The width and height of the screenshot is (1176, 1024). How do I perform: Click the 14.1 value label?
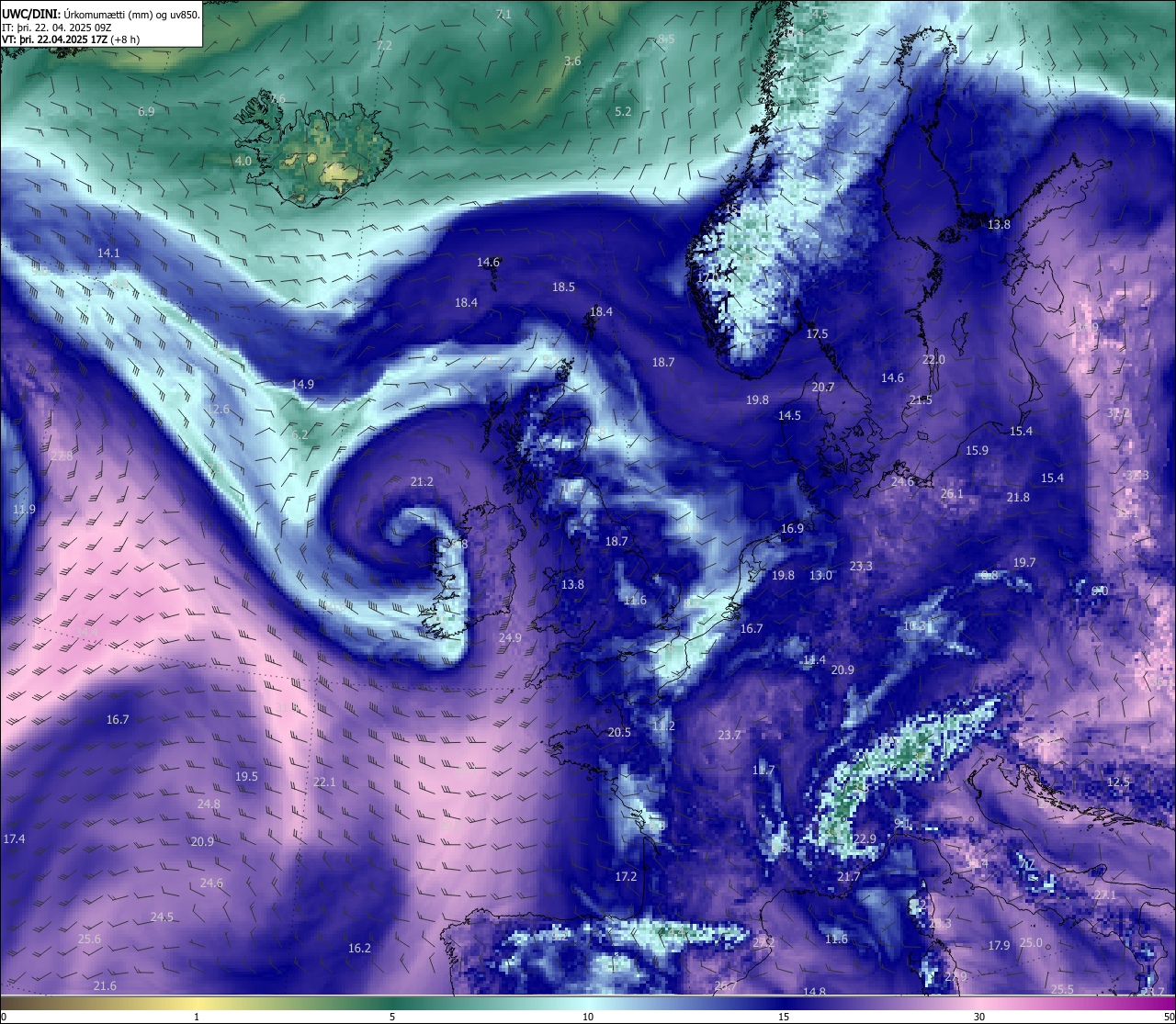click(108, 253)
